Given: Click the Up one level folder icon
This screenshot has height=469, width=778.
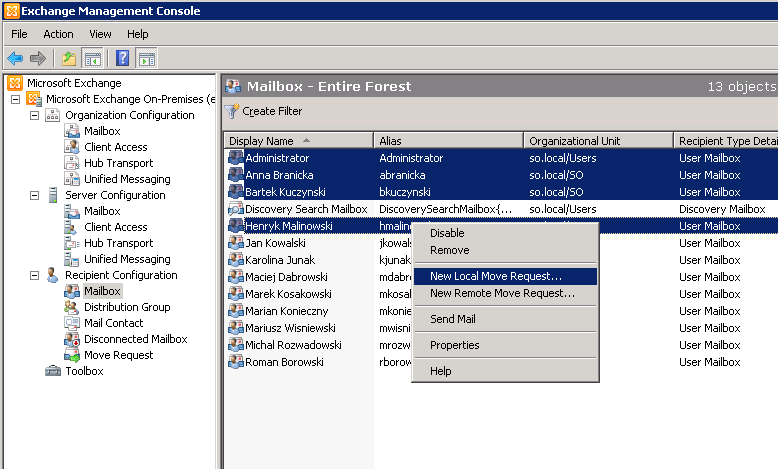Looking at the screenshot, I should tap(69, 59).
